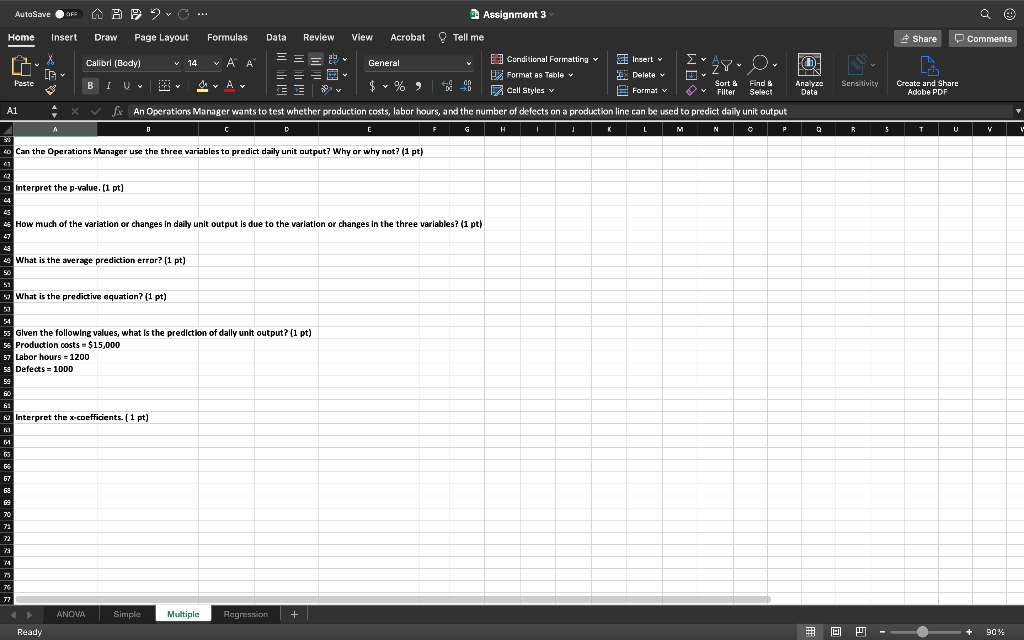Click the Share button
The height and width of the screenshot is (640, 1024).
pos(917,37)
